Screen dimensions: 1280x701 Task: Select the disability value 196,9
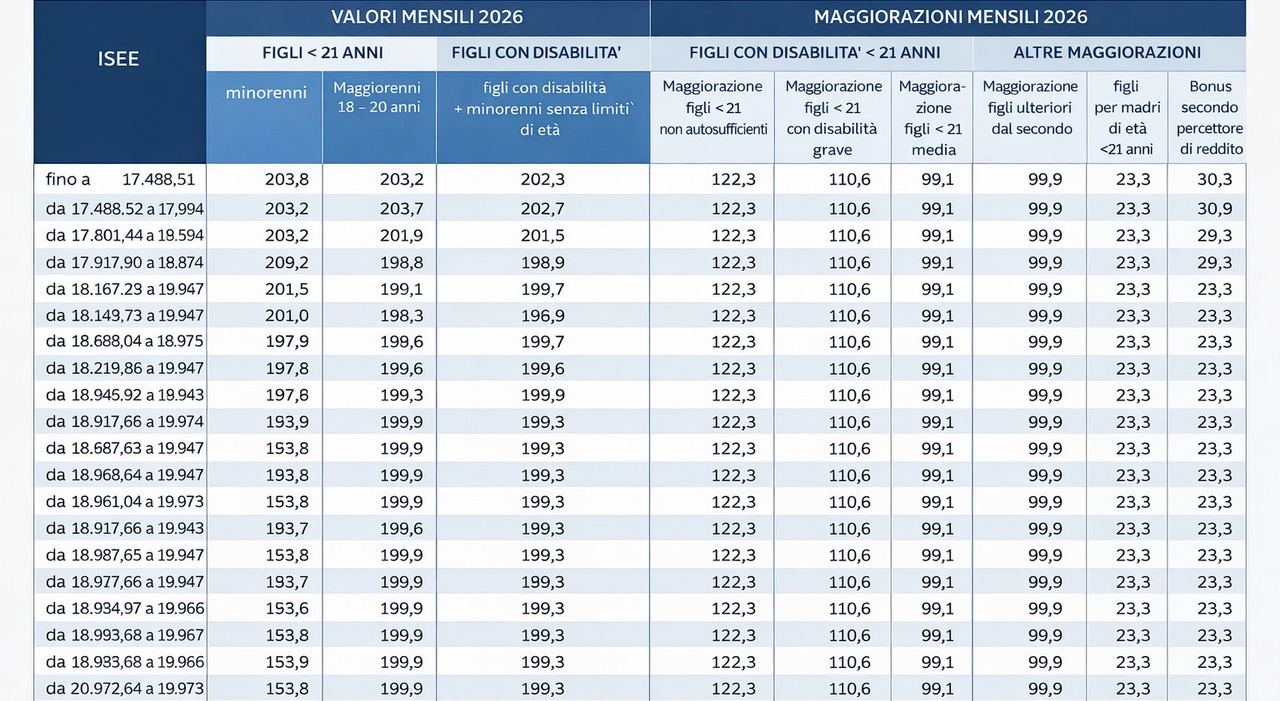pyautogui.click(x=542, y=316)
